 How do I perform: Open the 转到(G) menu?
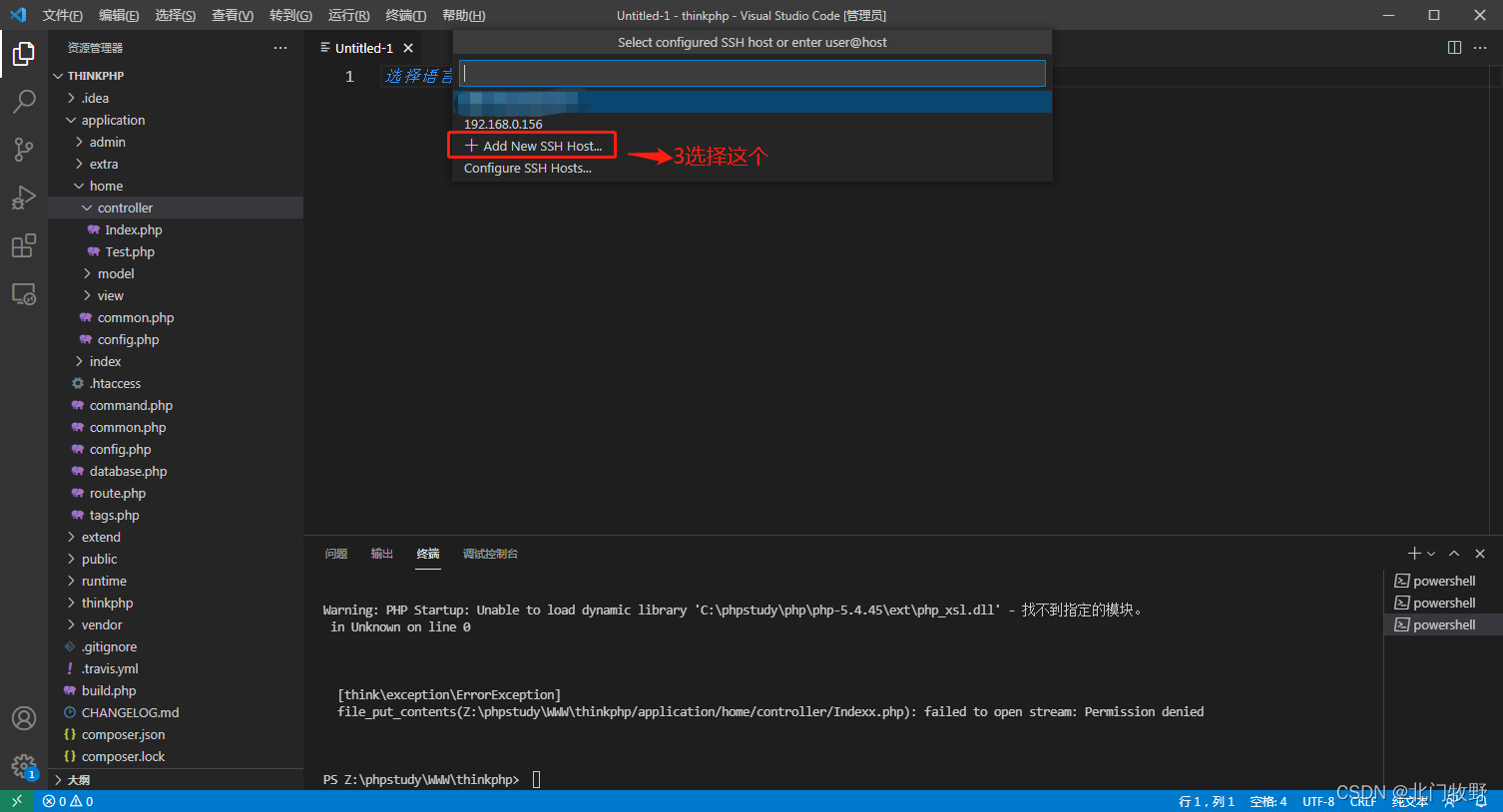[290, 15]
